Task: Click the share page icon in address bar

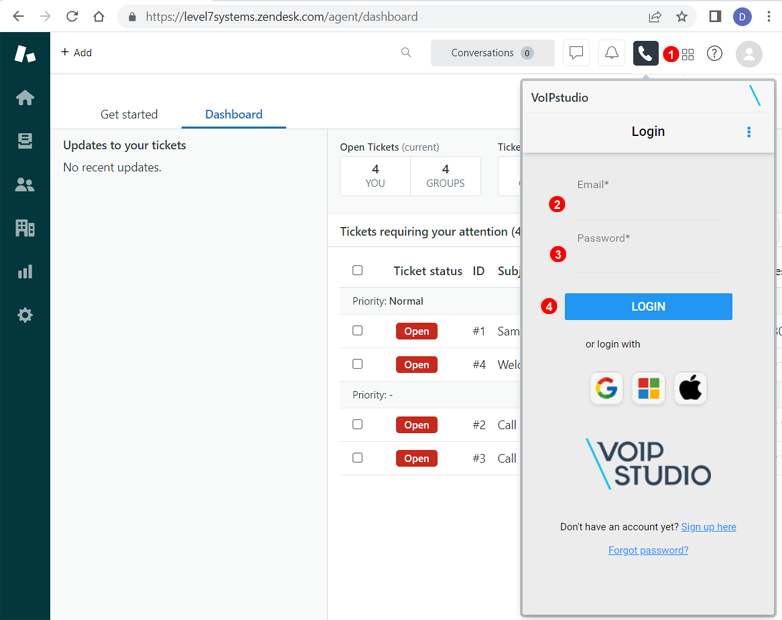Action: (x=655, y=16)
